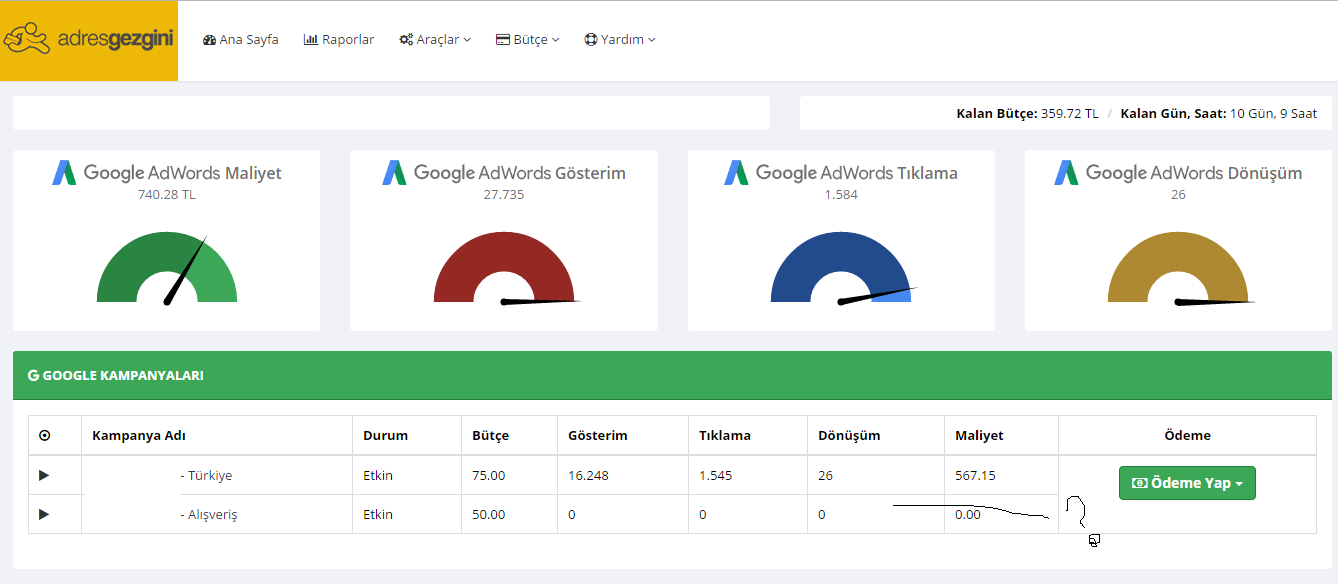The width and height of the screenshot is (1338, 584).
Task: Click the AdWords logo on Maliyet card
Action: click(65, 173)
